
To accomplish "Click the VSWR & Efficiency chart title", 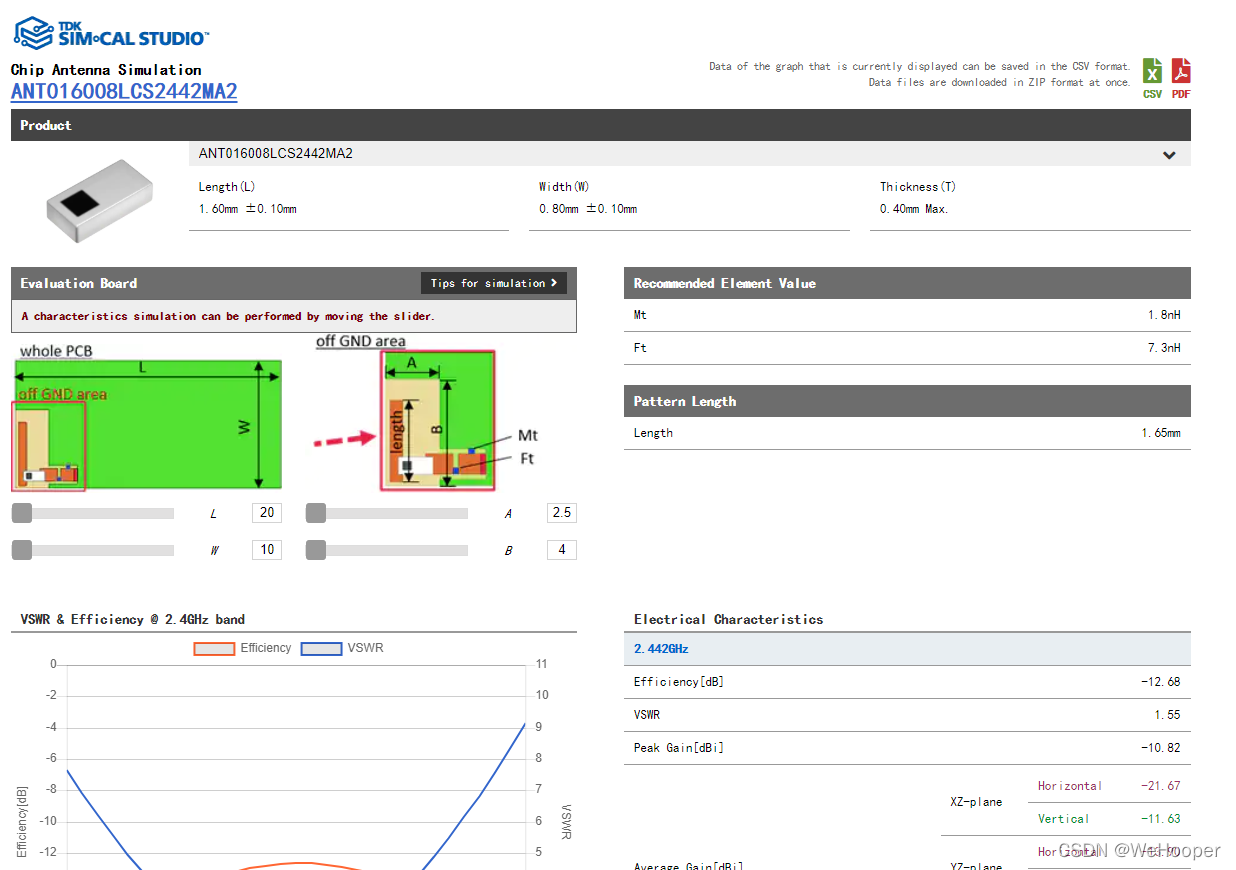I will (133, 619).
